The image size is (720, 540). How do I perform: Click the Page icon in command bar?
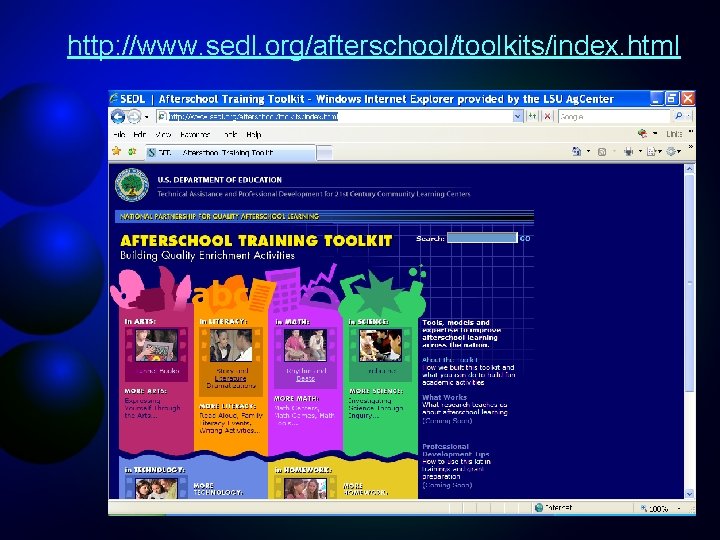coord(651,151)
